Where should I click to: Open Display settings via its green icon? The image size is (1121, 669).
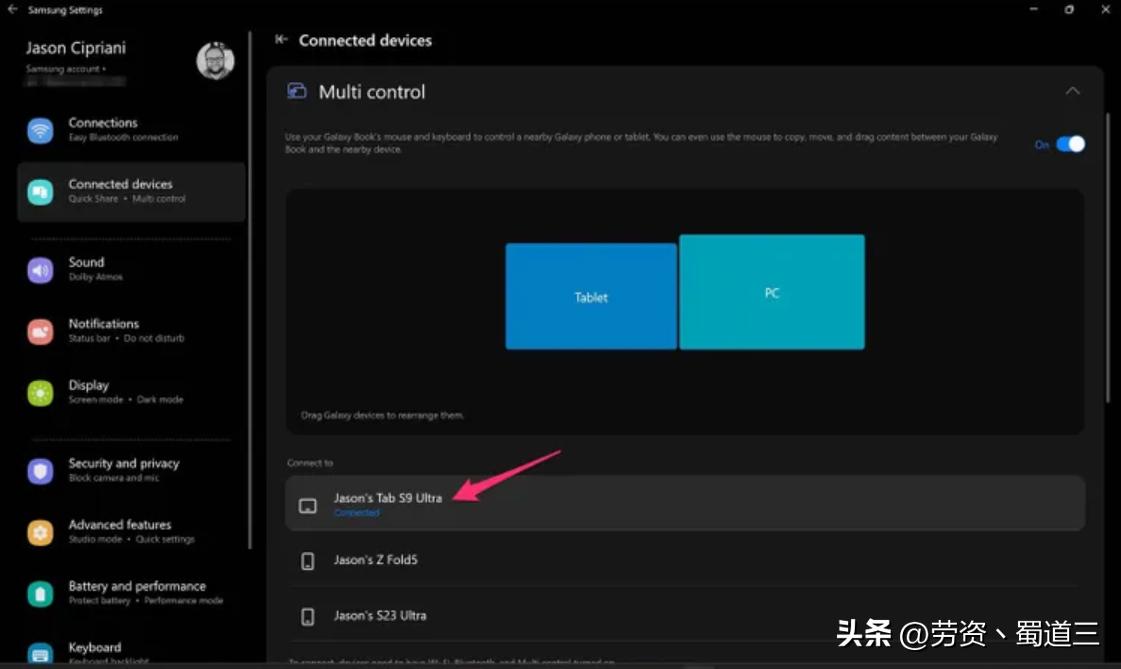coord(40,391)
